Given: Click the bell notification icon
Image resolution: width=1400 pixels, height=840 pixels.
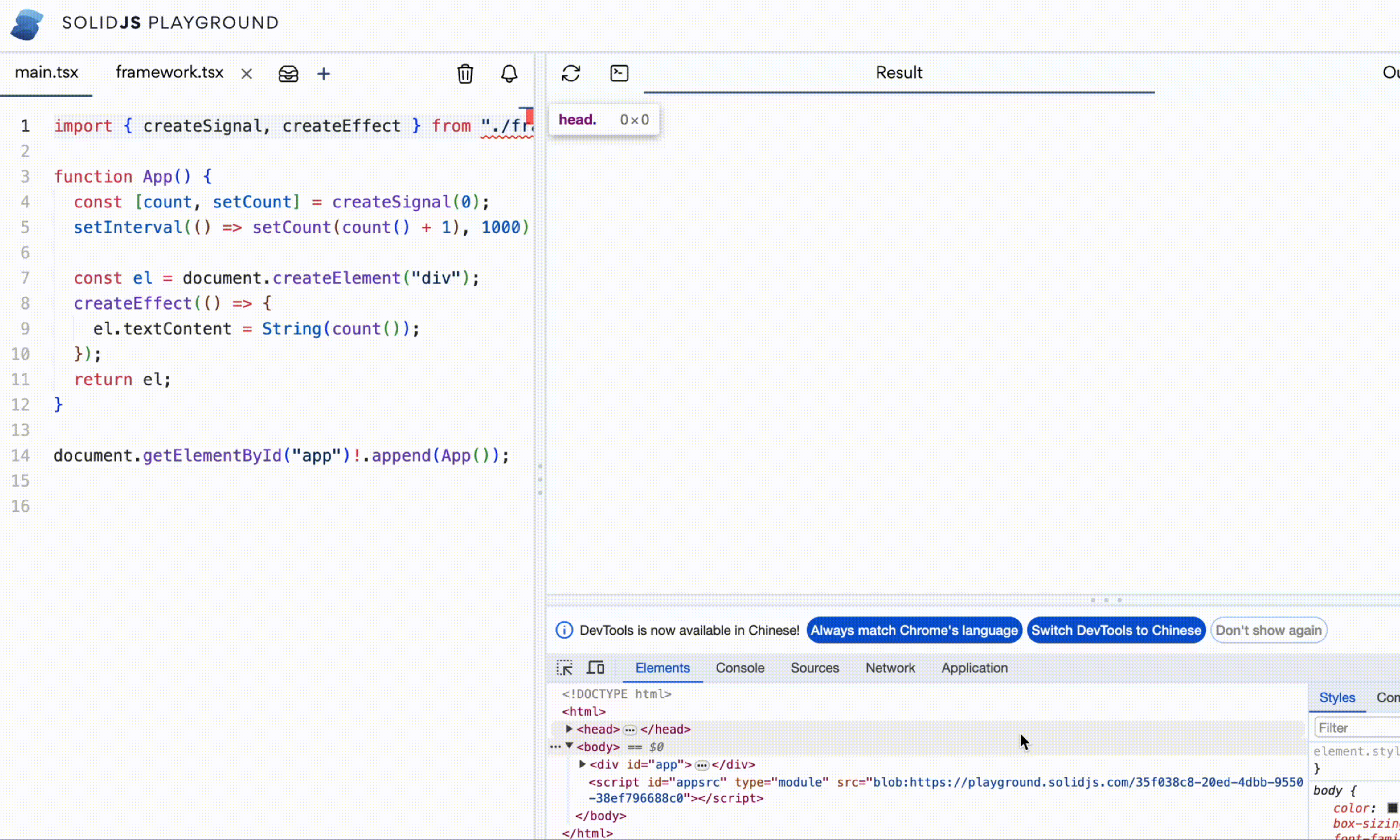Looking at the screenshot, I should (x=509, y=73).
